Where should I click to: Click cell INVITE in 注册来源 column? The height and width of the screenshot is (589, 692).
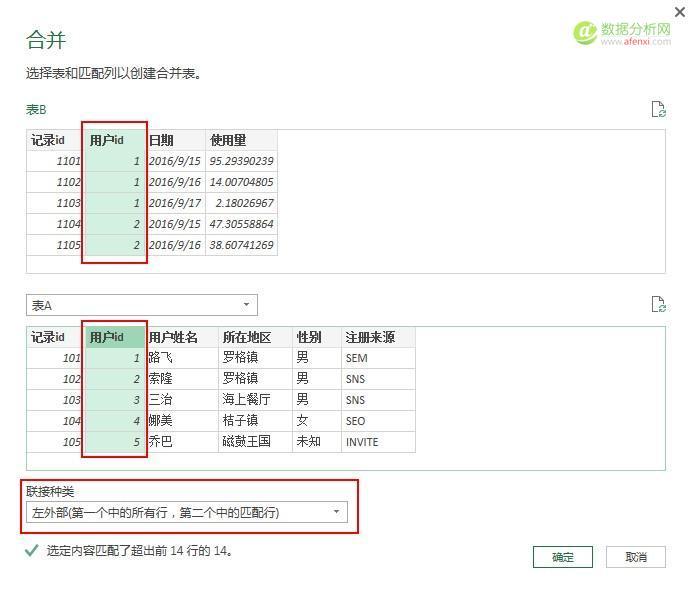pyautogui.click(x=378, y=442)
